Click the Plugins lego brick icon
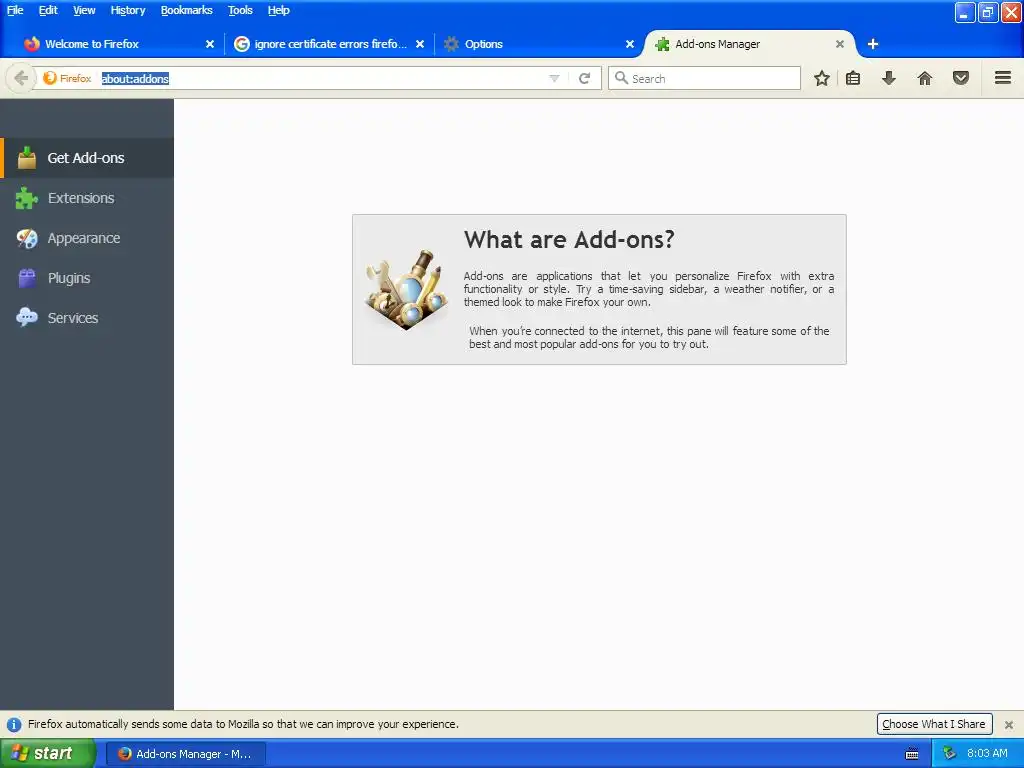The height and width of the screenshot is (768, 1024). click(x=27, y=278)
